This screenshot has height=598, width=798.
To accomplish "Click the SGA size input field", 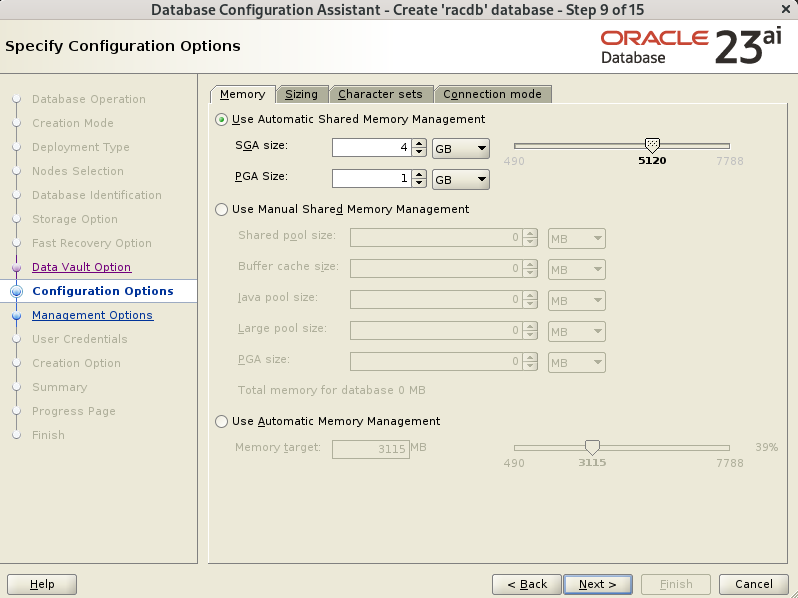I will [x=372, y=148].
